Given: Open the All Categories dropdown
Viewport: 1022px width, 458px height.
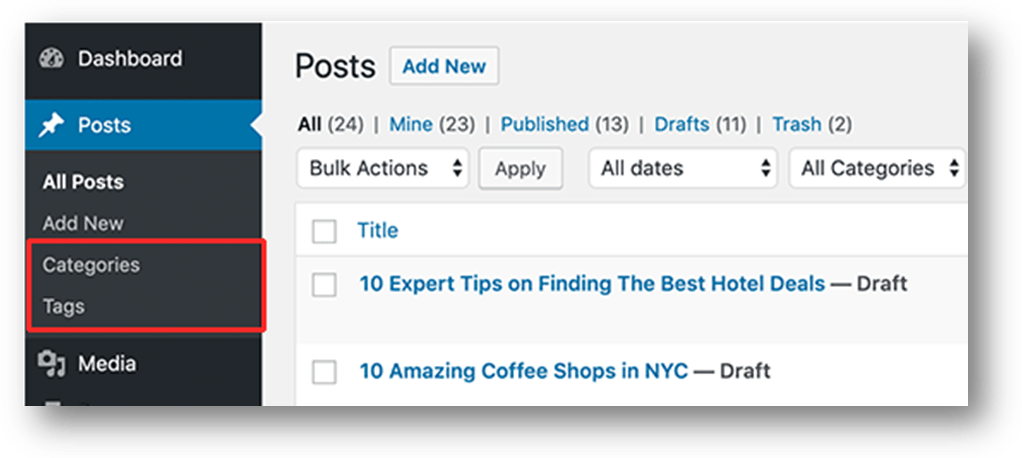Looking at the screenshot, I should pos(877,168).
